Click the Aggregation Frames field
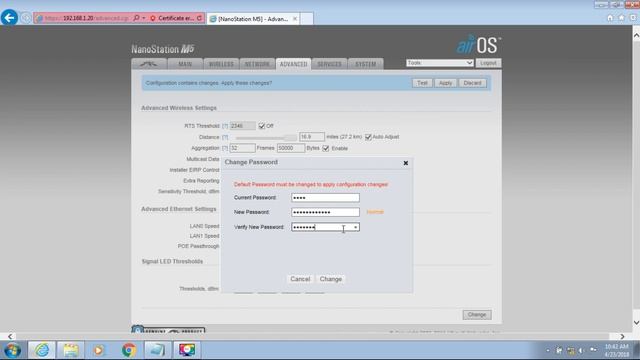 point(242,148)
